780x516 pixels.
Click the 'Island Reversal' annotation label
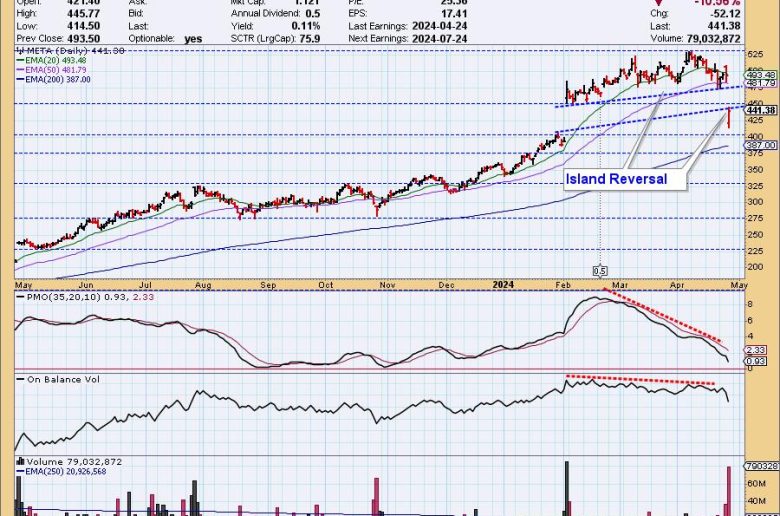[616, 179]
